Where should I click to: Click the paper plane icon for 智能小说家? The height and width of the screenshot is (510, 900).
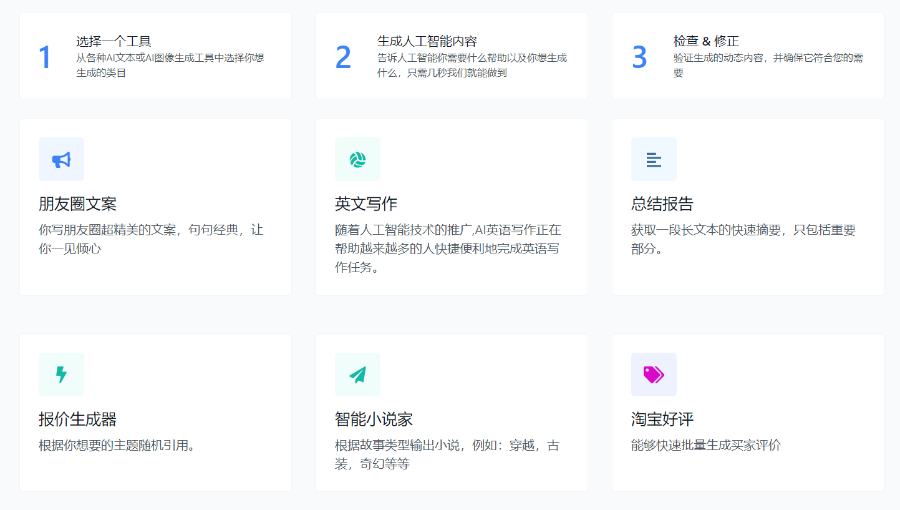click(358, 375)
